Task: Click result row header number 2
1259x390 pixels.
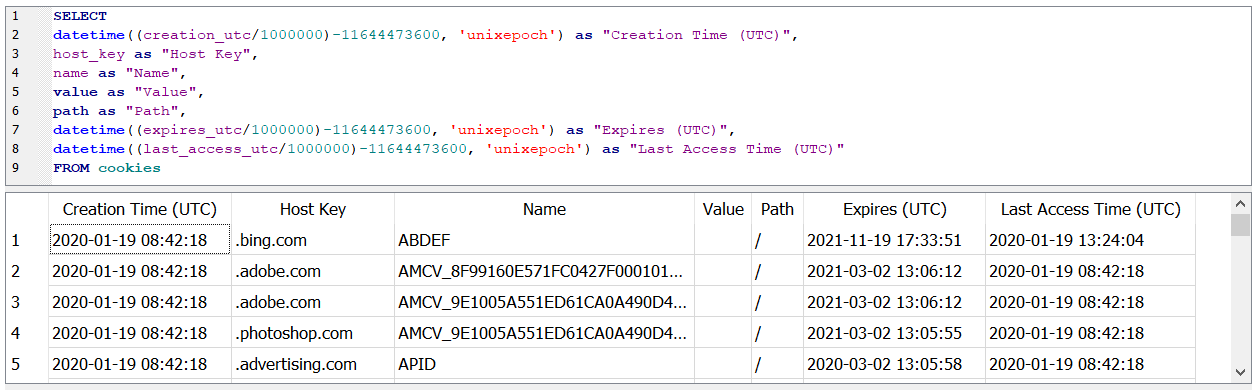Action: pyautogui.click(x=27, y=271)
